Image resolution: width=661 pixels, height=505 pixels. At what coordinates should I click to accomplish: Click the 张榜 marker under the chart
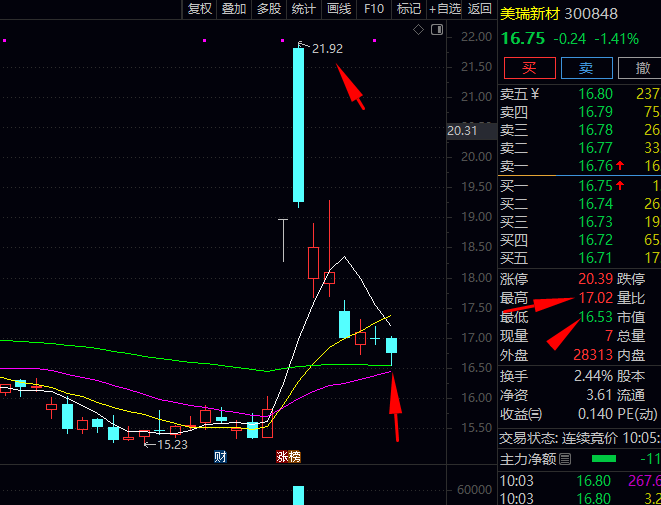pos(289,457)
